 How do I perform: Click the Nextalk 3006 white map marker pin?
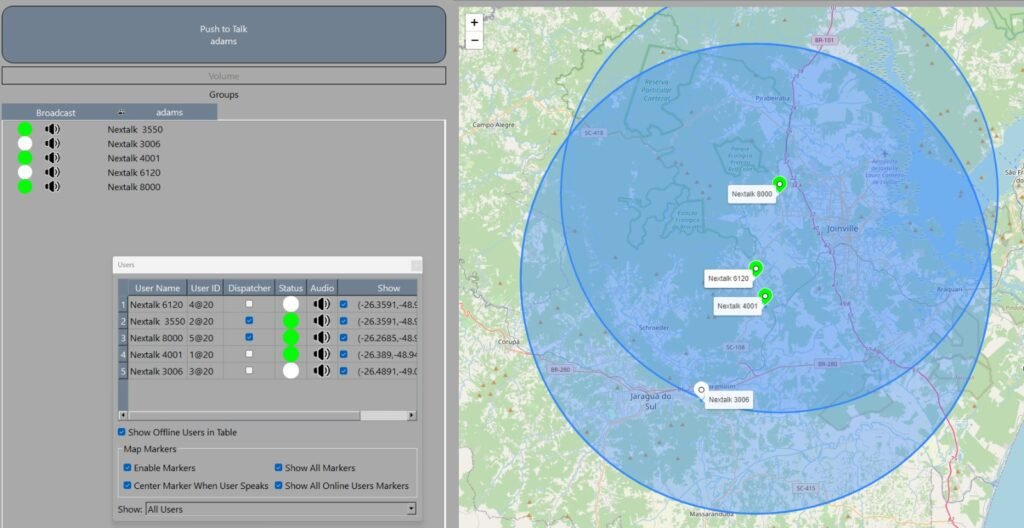coord(701,391)
